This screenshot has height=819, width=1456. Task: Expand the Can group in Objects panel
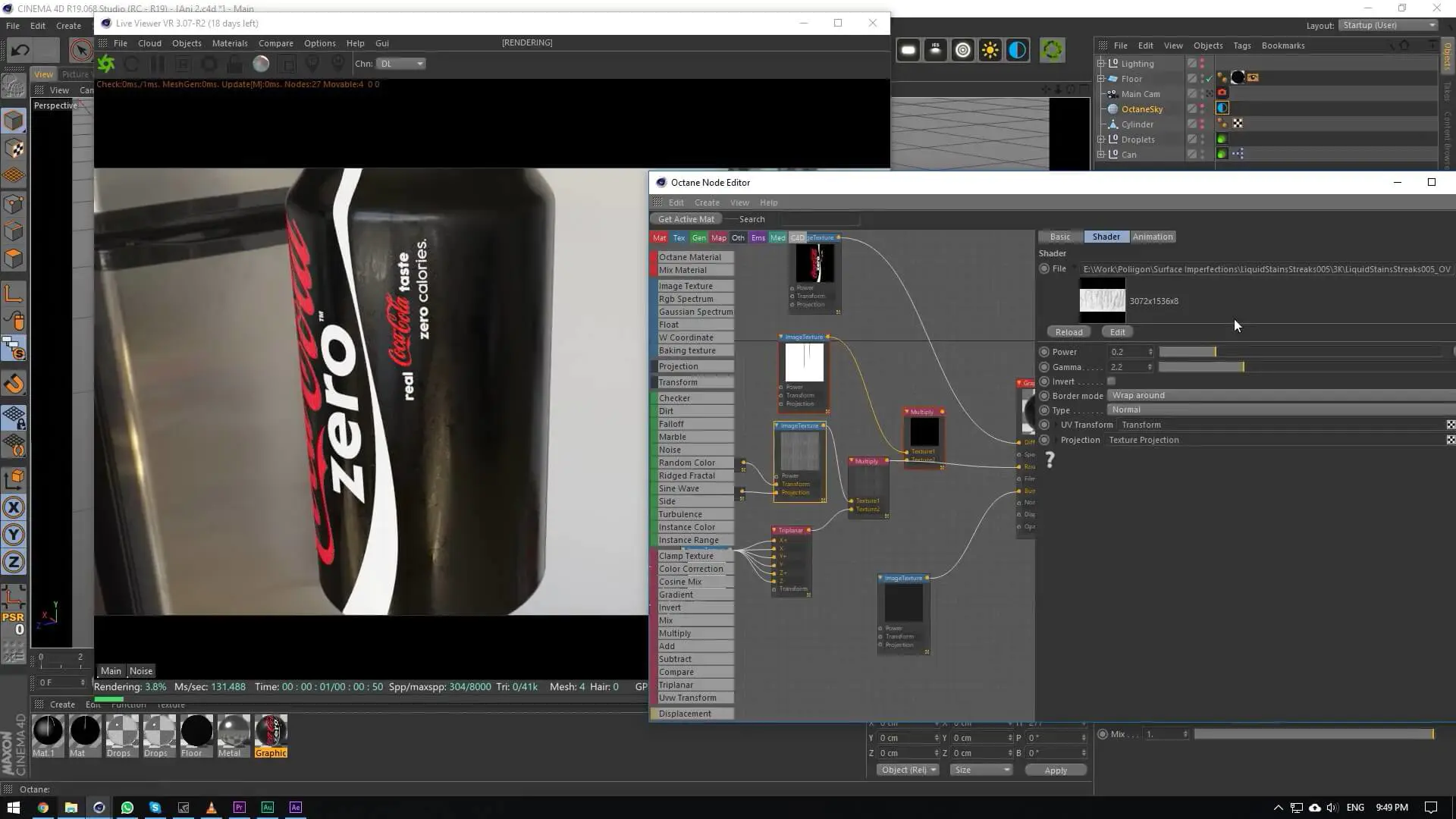[x=1101, y=155]
